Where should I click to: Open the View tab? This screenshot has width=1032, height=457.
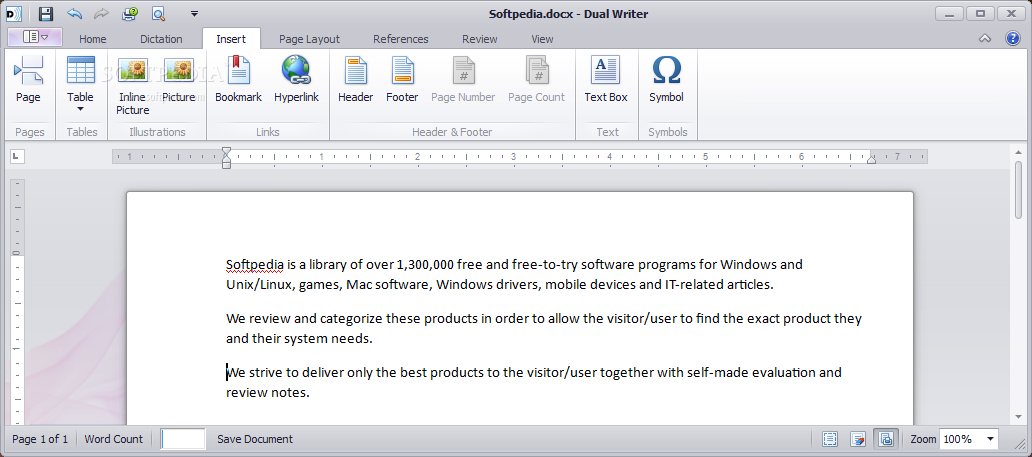542,39
